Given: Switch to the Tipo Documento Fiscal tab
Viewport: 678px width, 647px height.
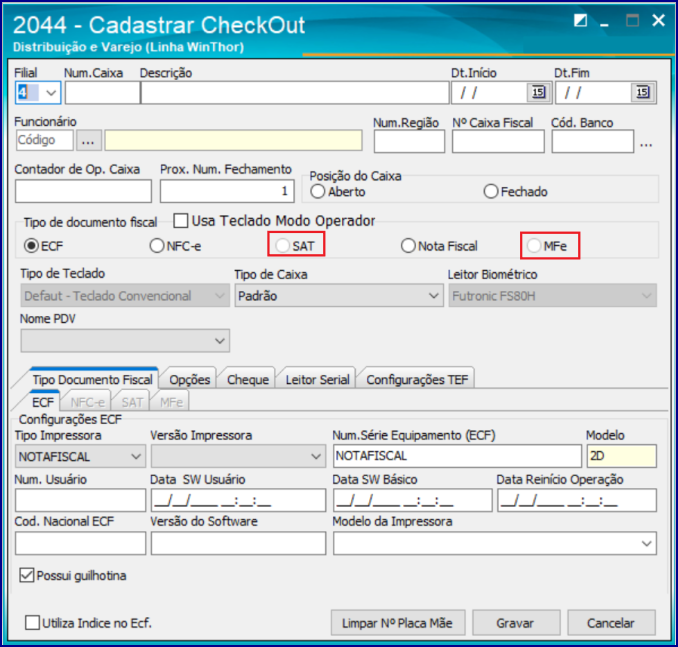Looking at the screenshot, I should coord(93,379).
